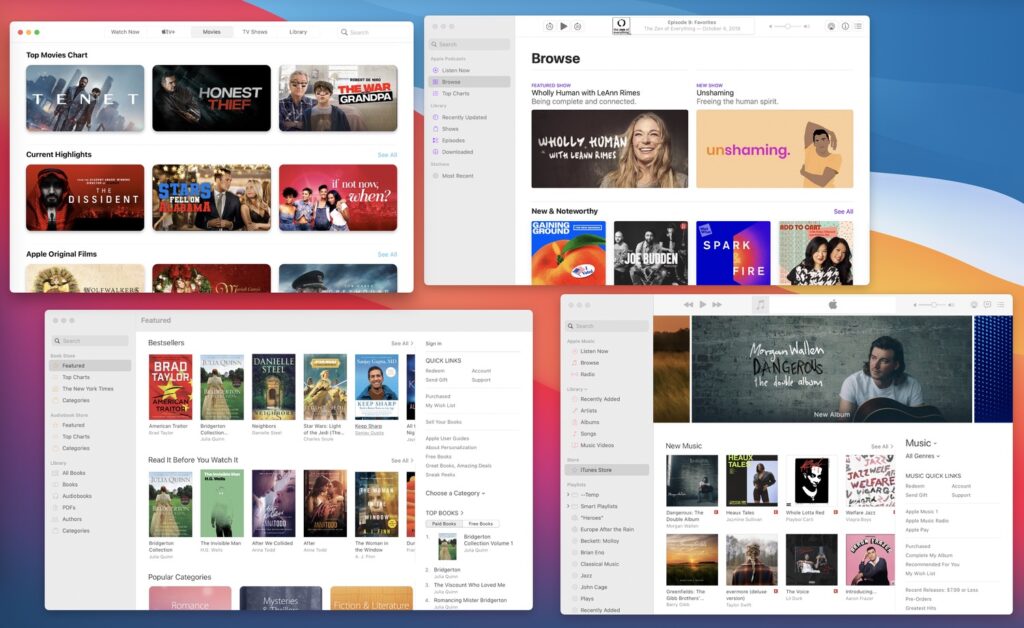Switch to TV Shows tab
The width and height of the screenshot is (1024, 628).
pos(255,32)
